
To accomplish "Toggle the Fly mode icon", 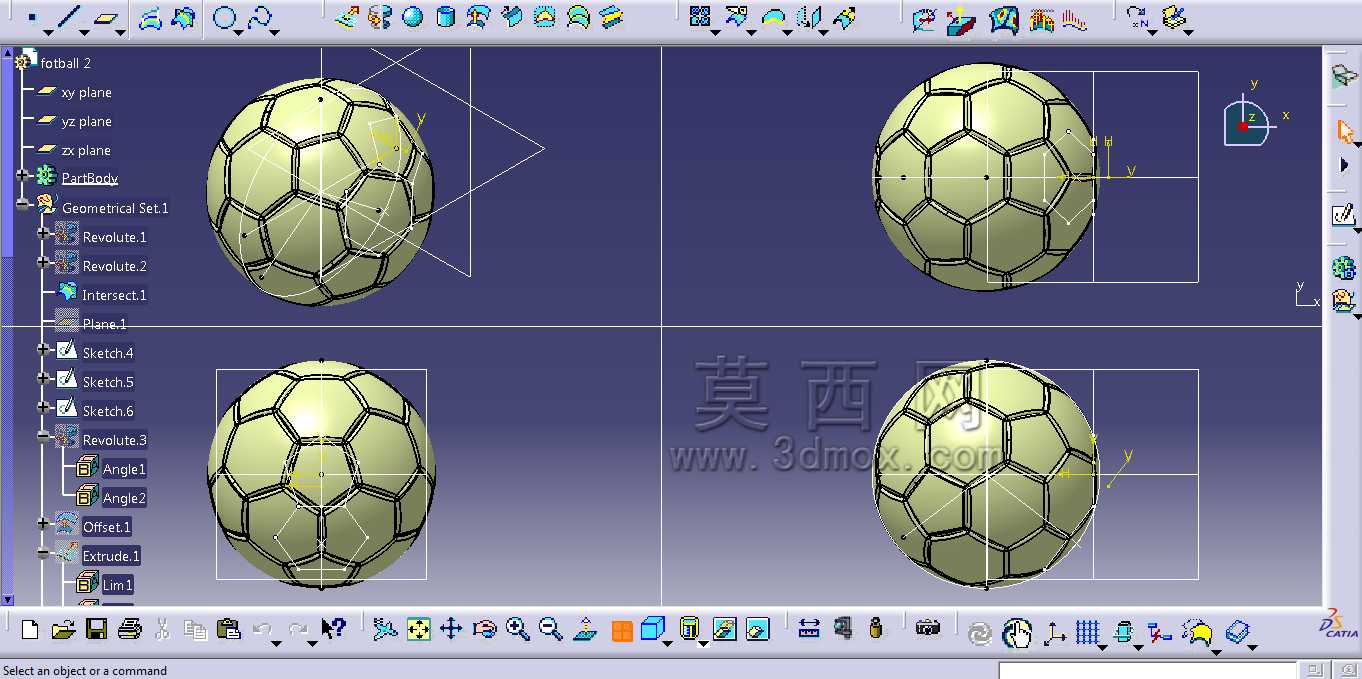I will (385, 629).
